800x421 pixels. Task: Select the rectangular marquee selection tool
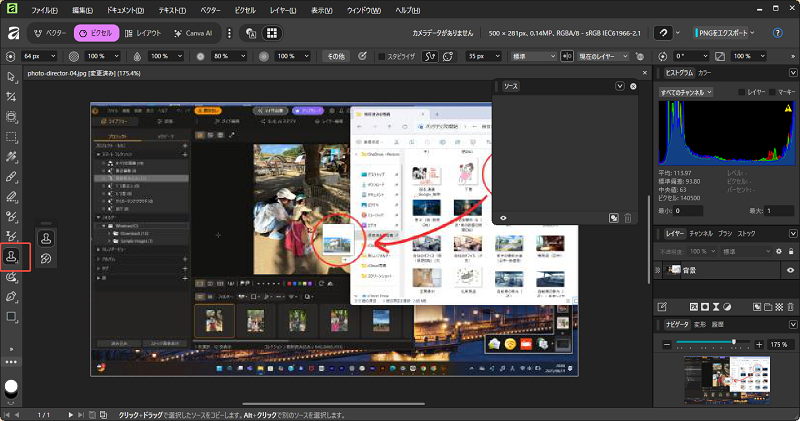[x=11, y=137]
